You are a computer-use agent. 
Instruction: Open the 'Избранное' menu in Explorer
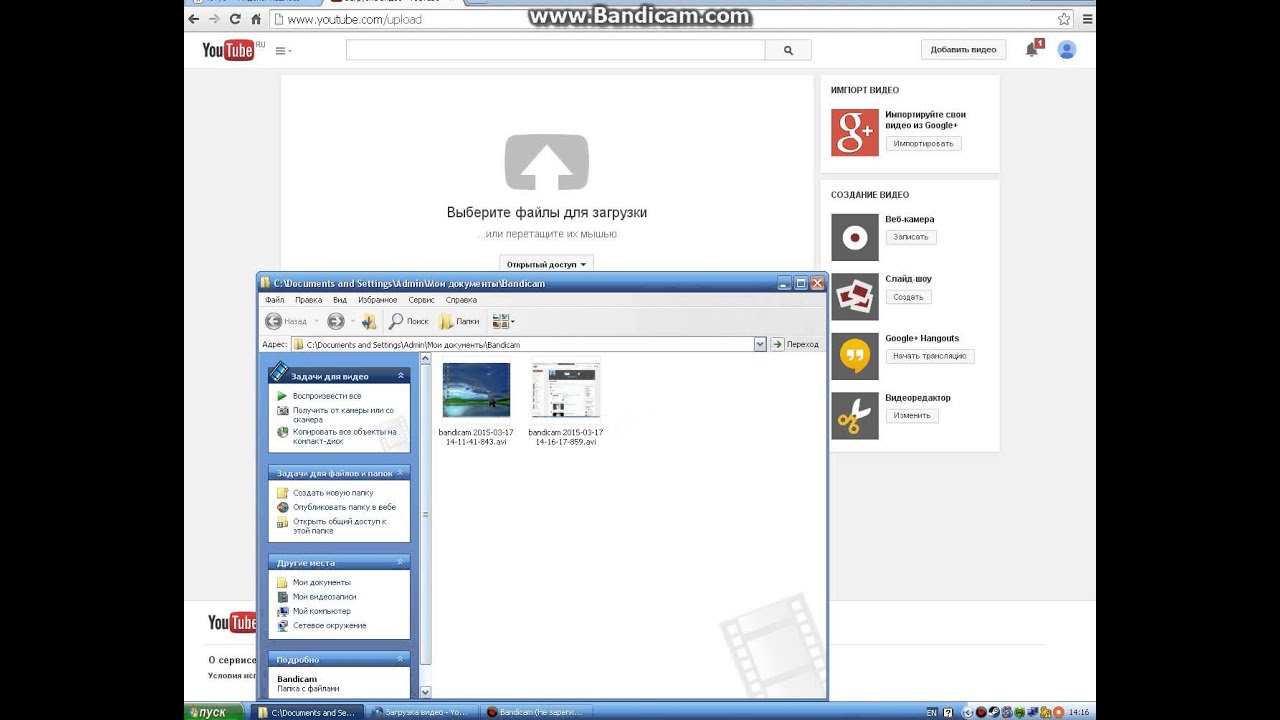click(378, 300)
